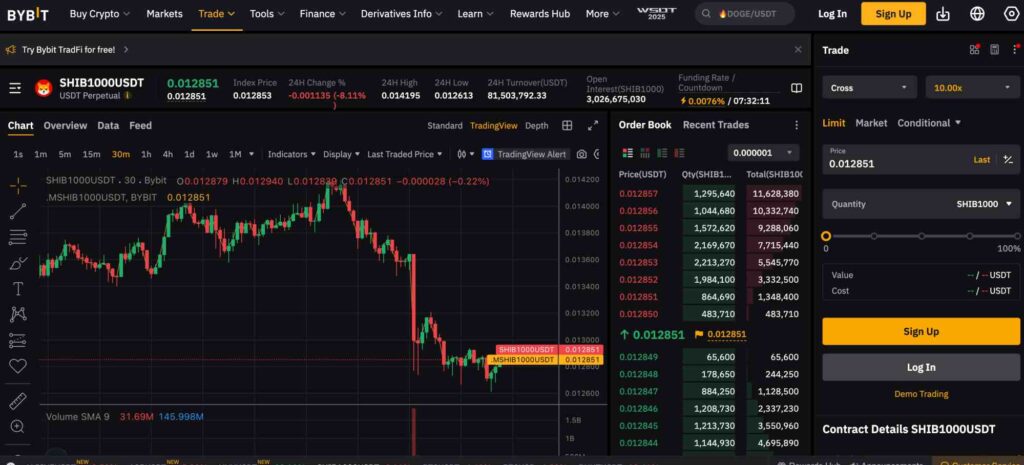Open Trade panel layout icon
Viewport: 1024px width, 465px height.
974,50
